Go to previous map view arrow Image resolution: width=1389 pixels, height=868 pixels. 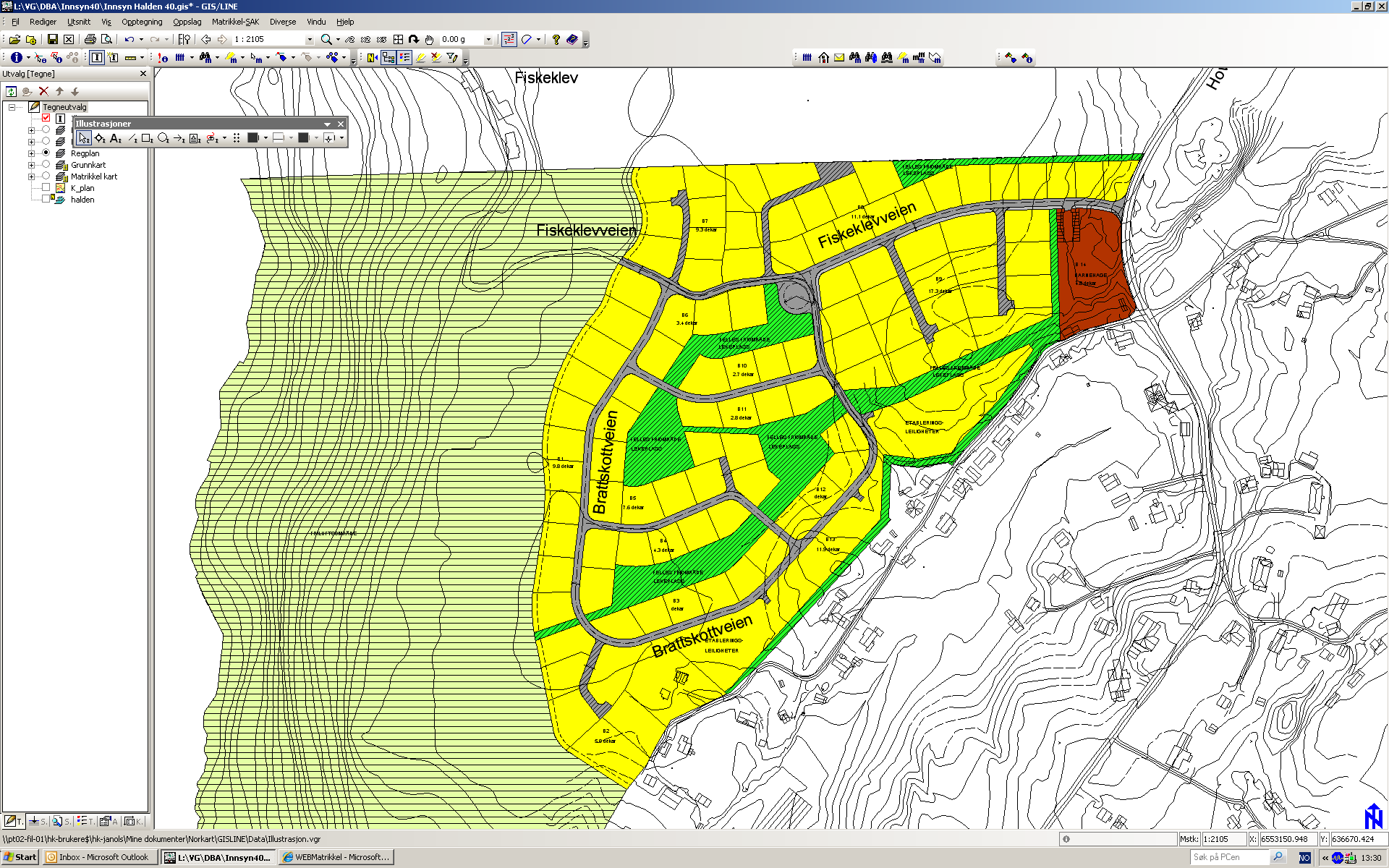pyautogui.click(x=206, y=40)
